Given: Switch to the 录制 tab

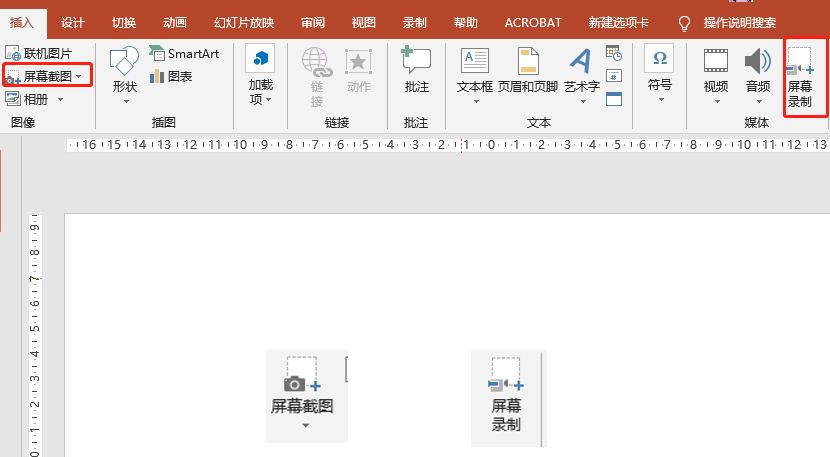Looking at the screenshot, I should click(414, 23).
